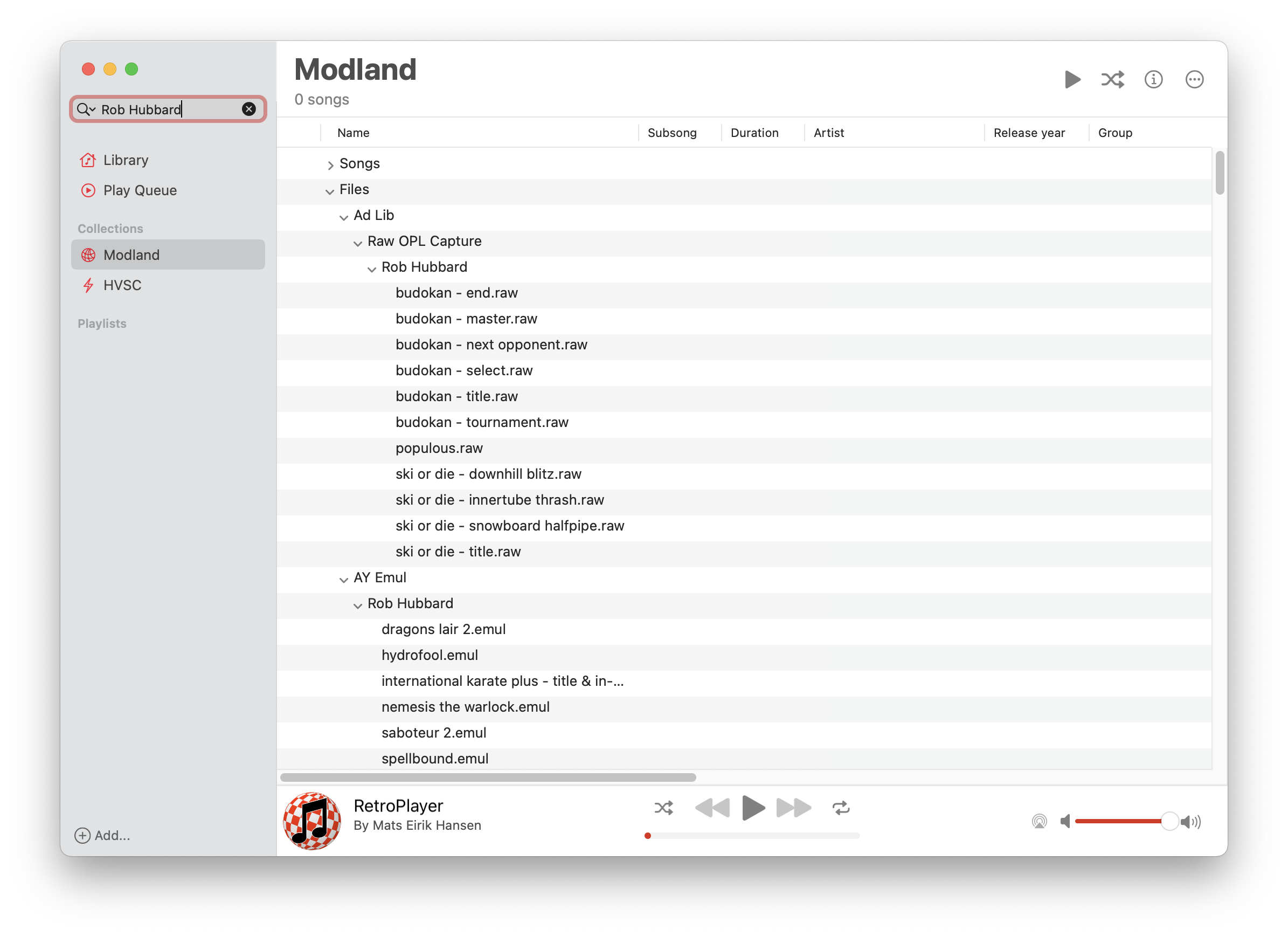Click the header Play button
Screen dimensions: 1288x936
point(1072,80)
